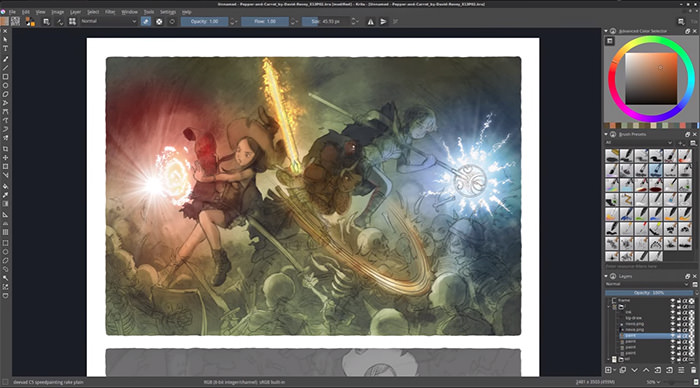Select the Color Picker eyedropper tool
700x388 pixels.
pos(5,195)
